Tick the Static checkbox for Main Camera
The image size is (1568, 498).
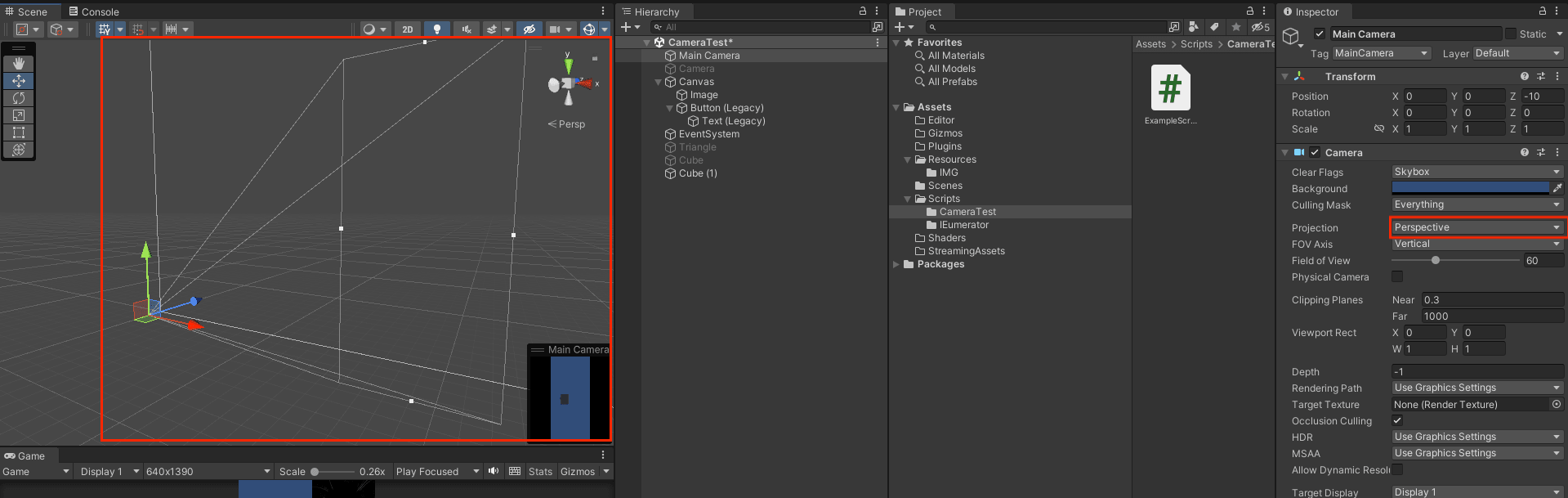tap(1511, 34)
